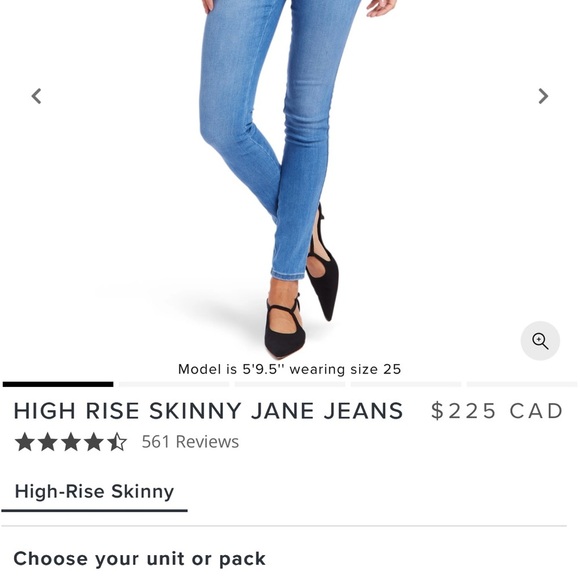The image size is (580, 580).
Task: Jump to the fourth image indicator segment
Action: 406,384
